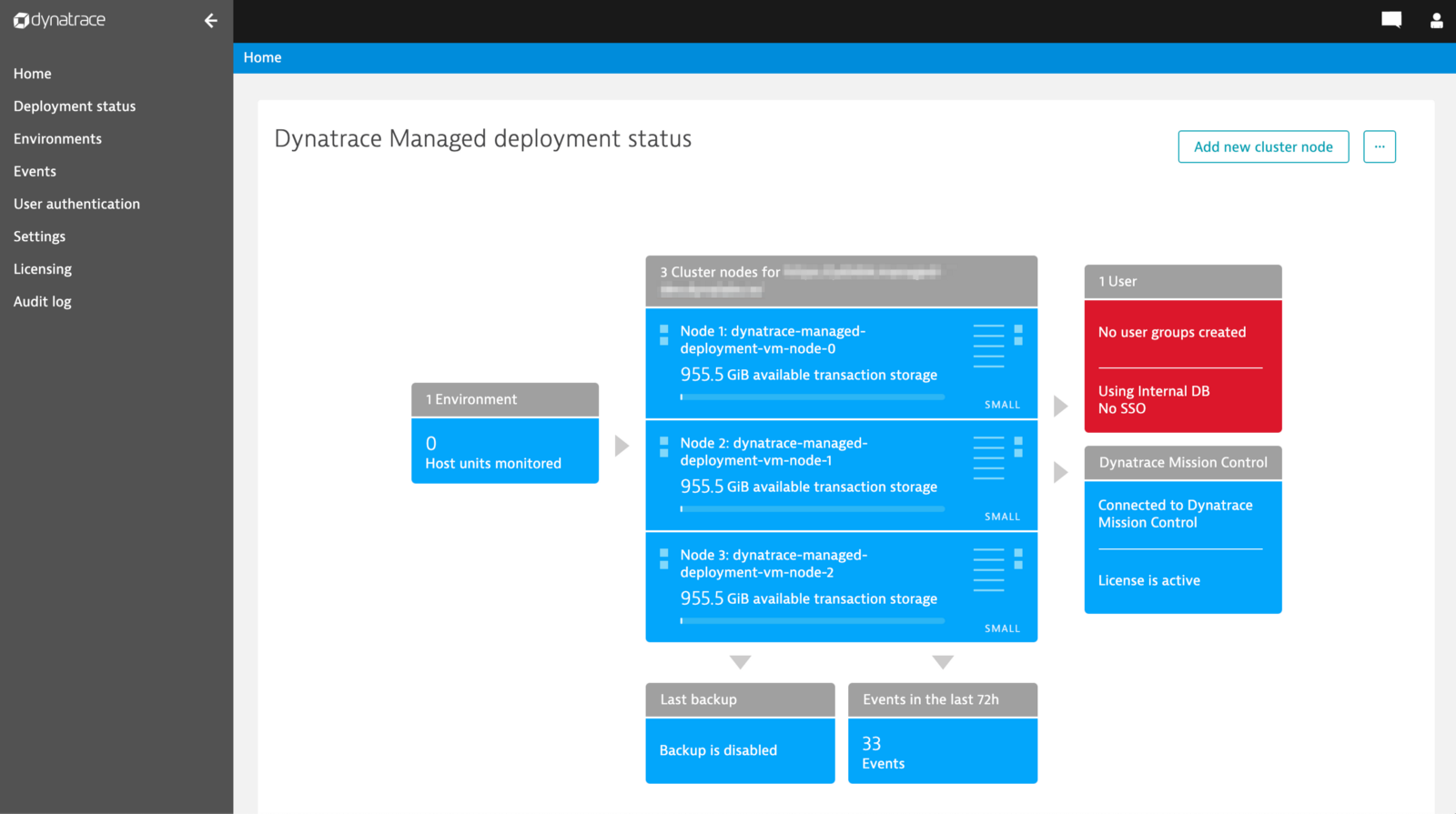1456x814 pixels.
Task: Click Connected to Dynatrace Mission Control
Action: point(1175,514)
